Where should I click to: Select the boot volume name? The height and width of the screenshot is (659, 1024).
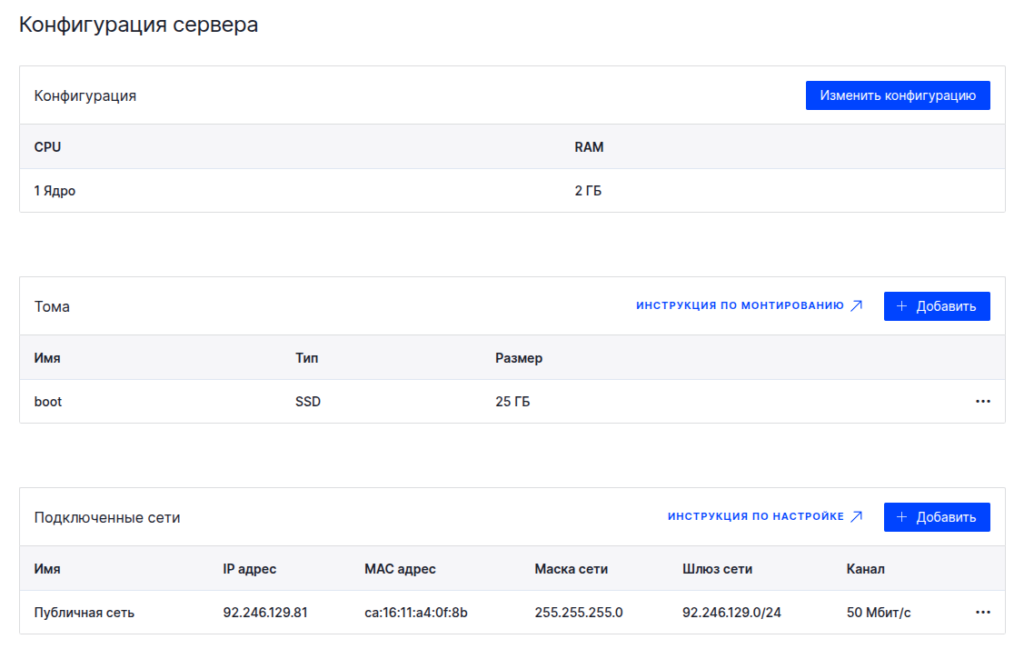click(48, 401)
